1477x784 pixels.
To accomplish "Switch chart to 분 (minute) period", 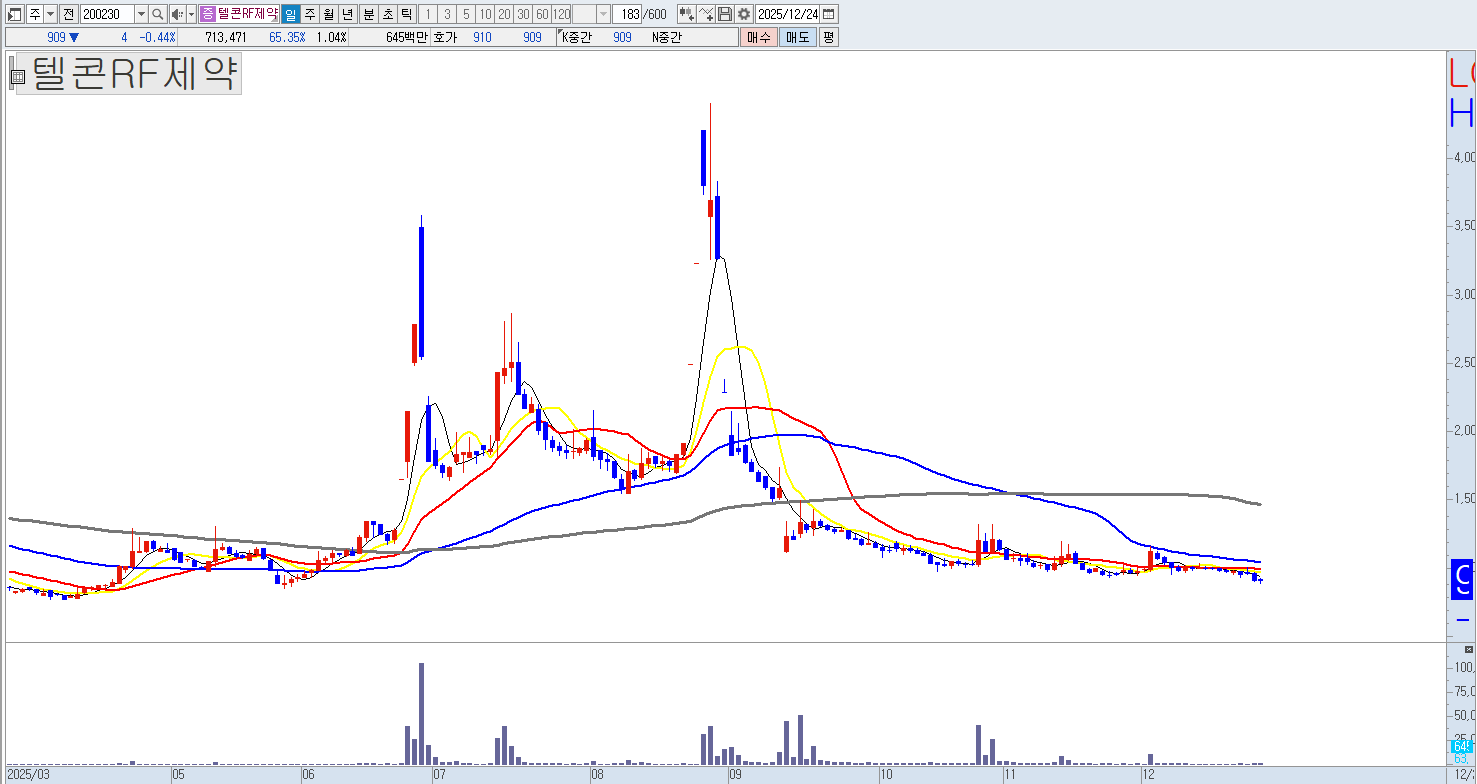I will [x=368, y=14].
